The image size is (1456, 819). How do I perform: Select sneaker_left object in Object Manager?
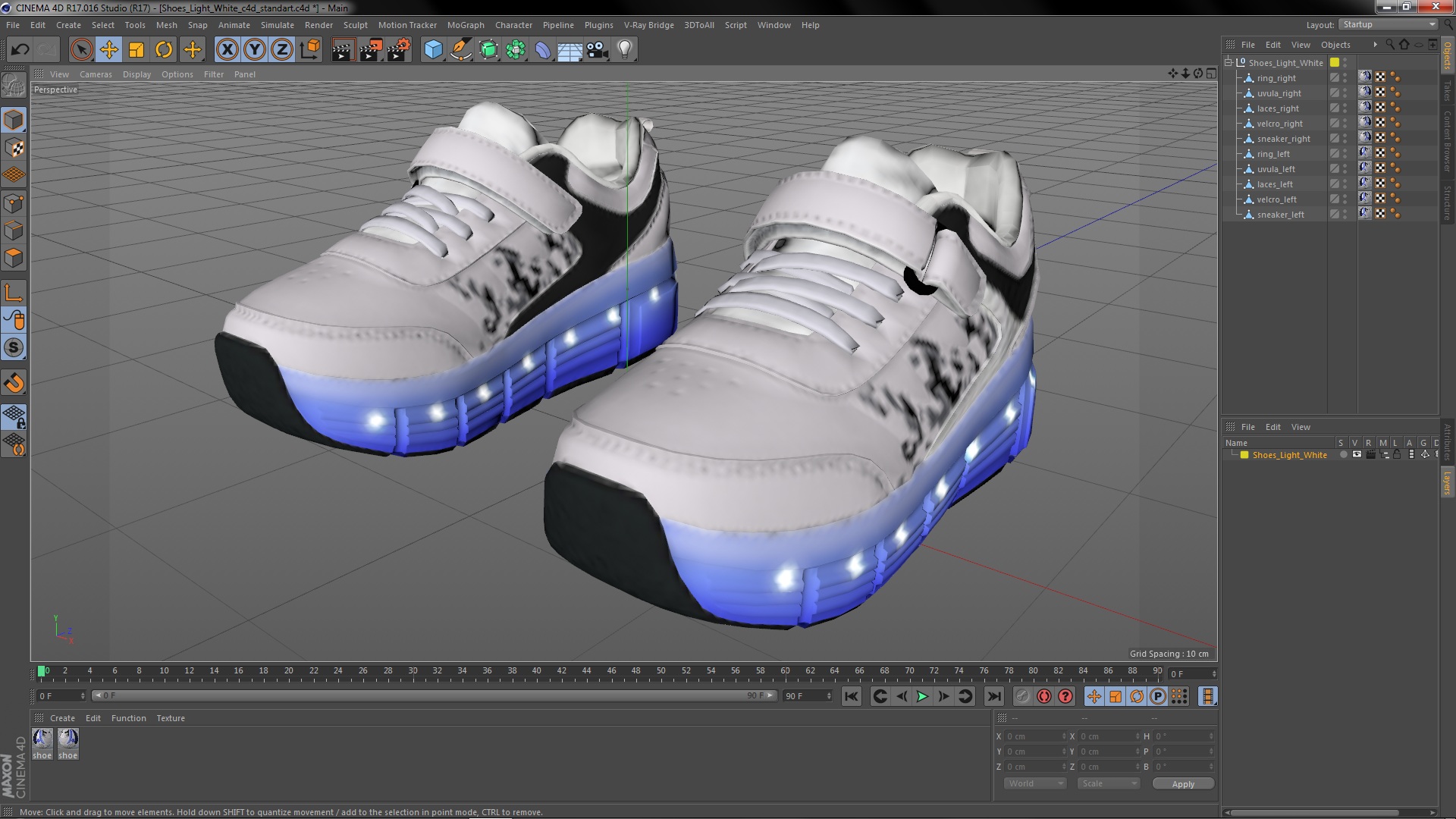point(1280,215)
